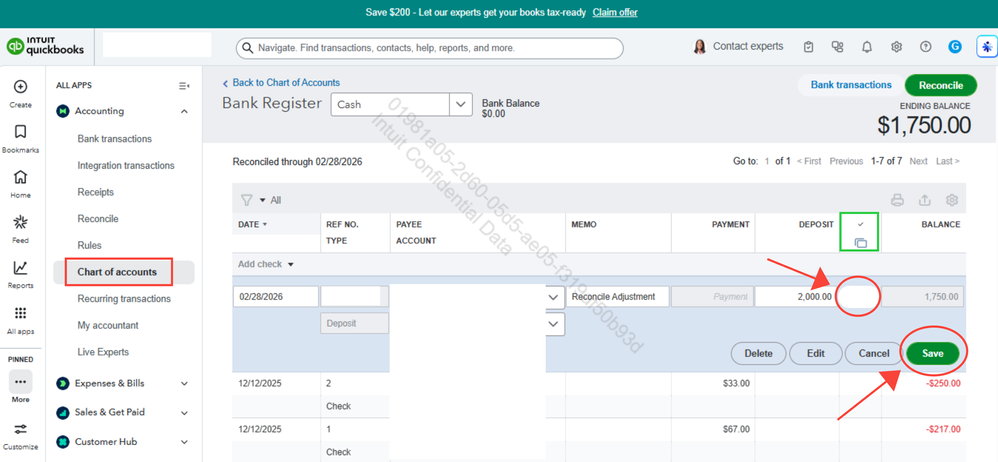Click the Claim offer link

[x=615, y=12]
